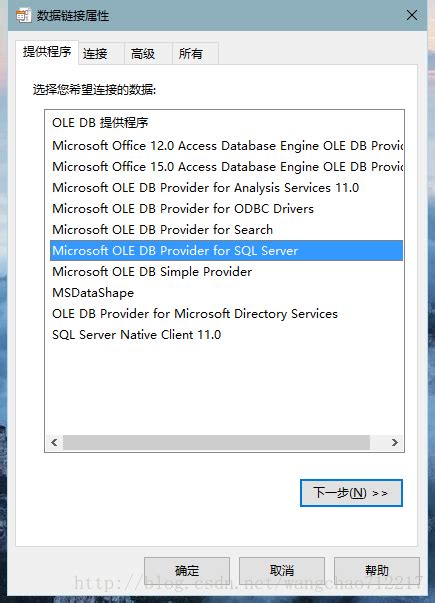Close the 数据链接属性 dialog

412,15
